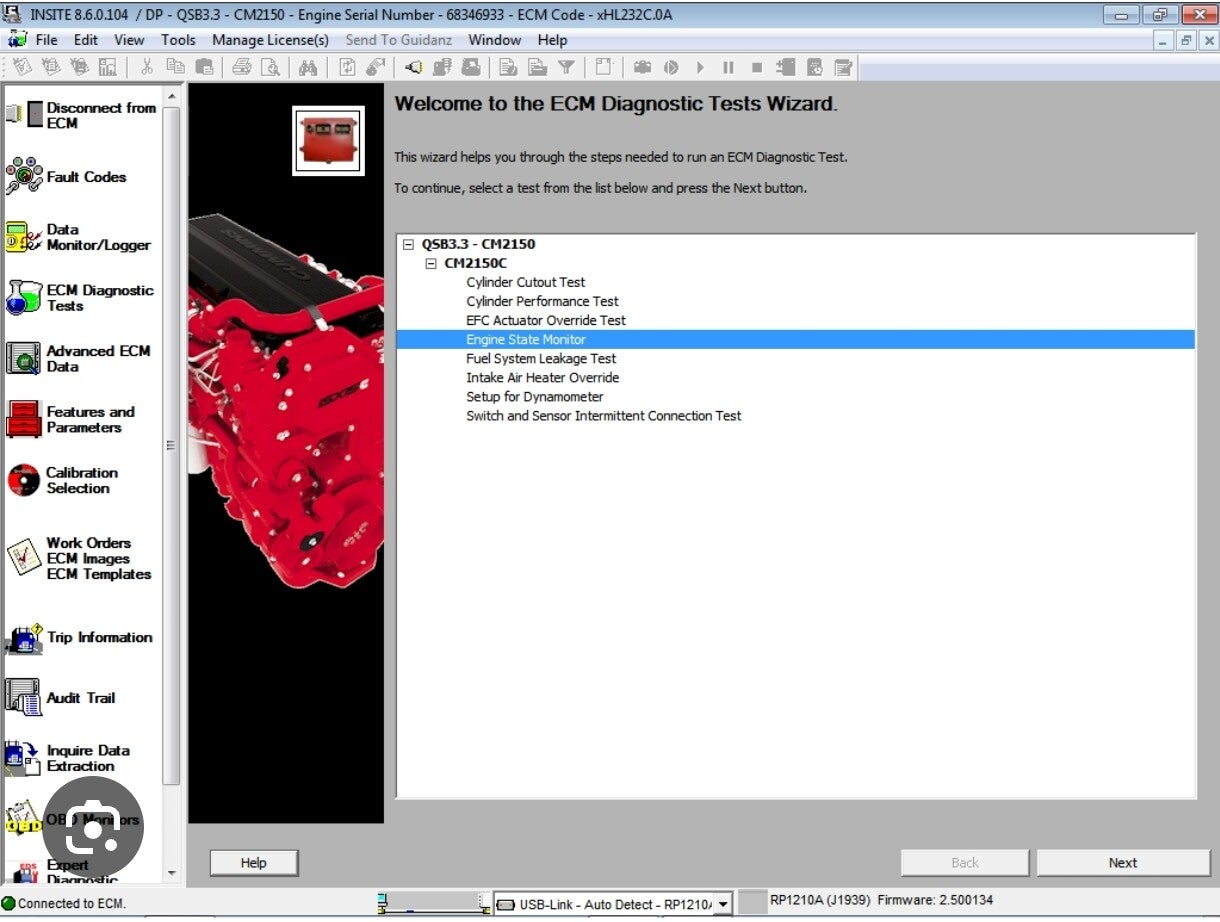Open Fault Codes in the sidebar
1220x922 pixels.
67,177
